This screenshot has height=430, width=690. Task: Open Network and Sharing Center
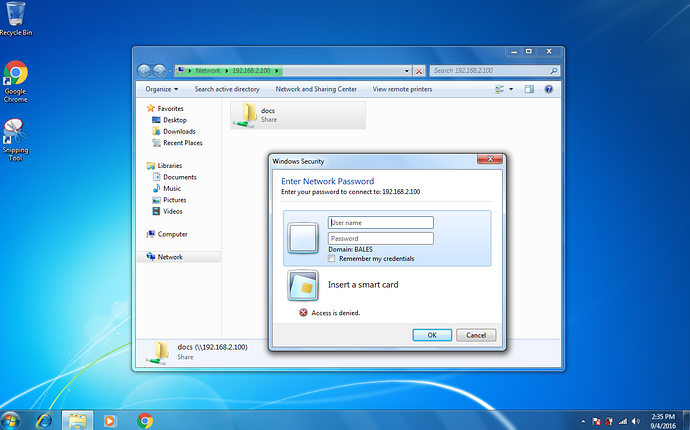pos(316,89)
